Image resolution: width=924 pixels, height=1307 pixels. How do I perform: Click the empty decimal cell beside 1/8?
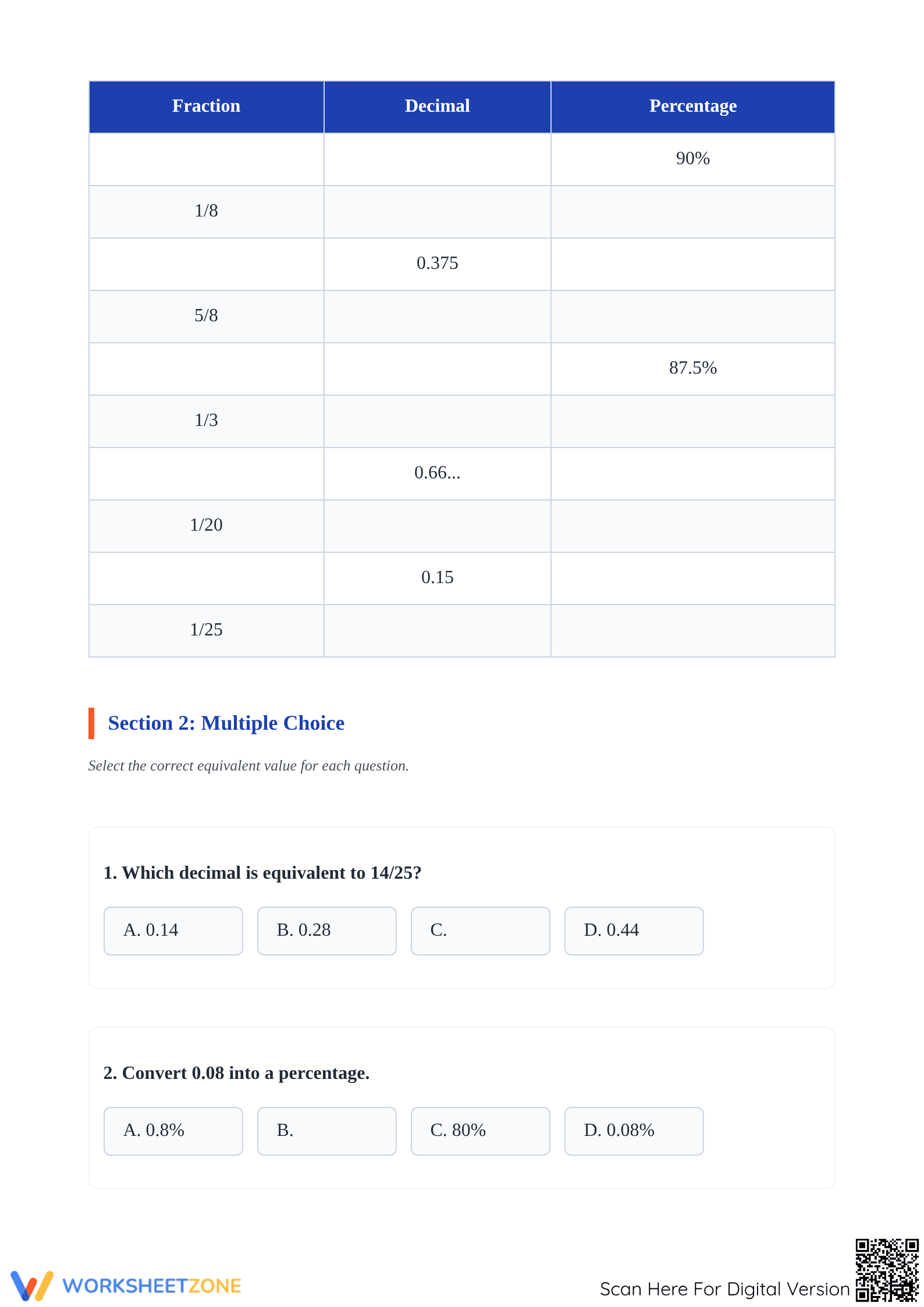pyautogui.click(x=438, y=212)
